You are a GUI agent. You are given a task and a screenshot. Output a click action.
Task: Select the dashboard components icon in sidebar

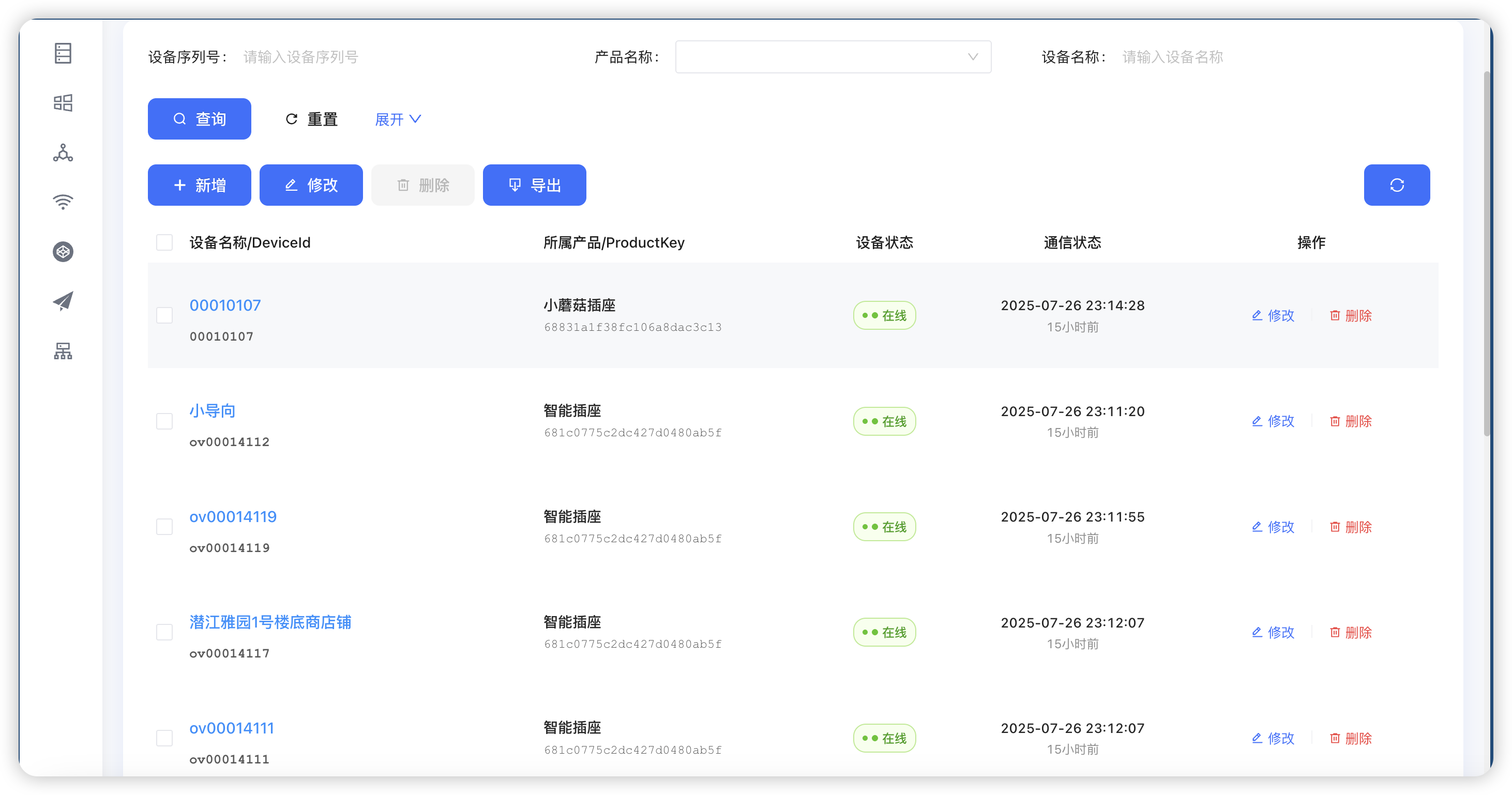tap(63, 102)
